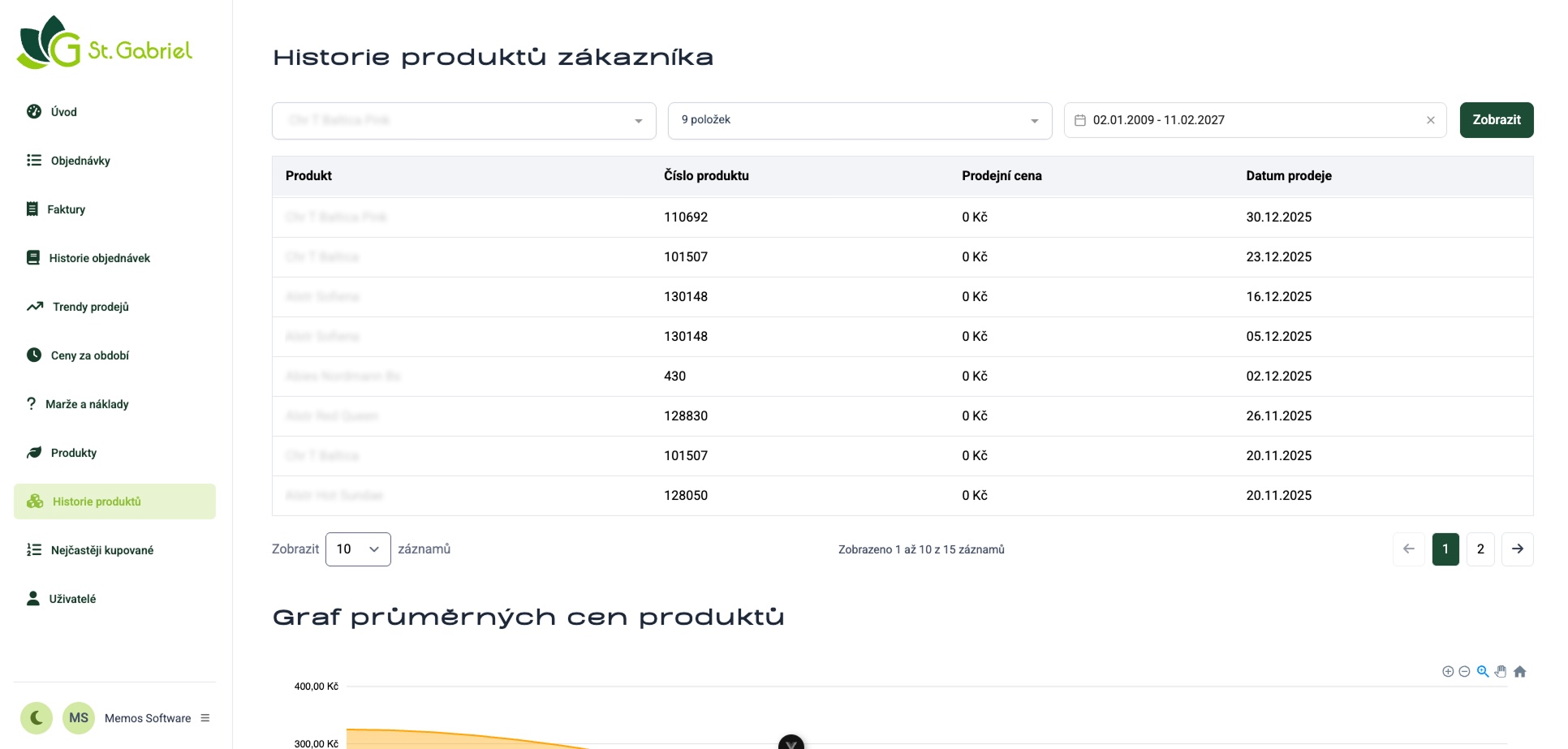This screenshot has height=749, width=1568.
Task: Go to Trendy prodejů menu item
Action: coord(90,307)
